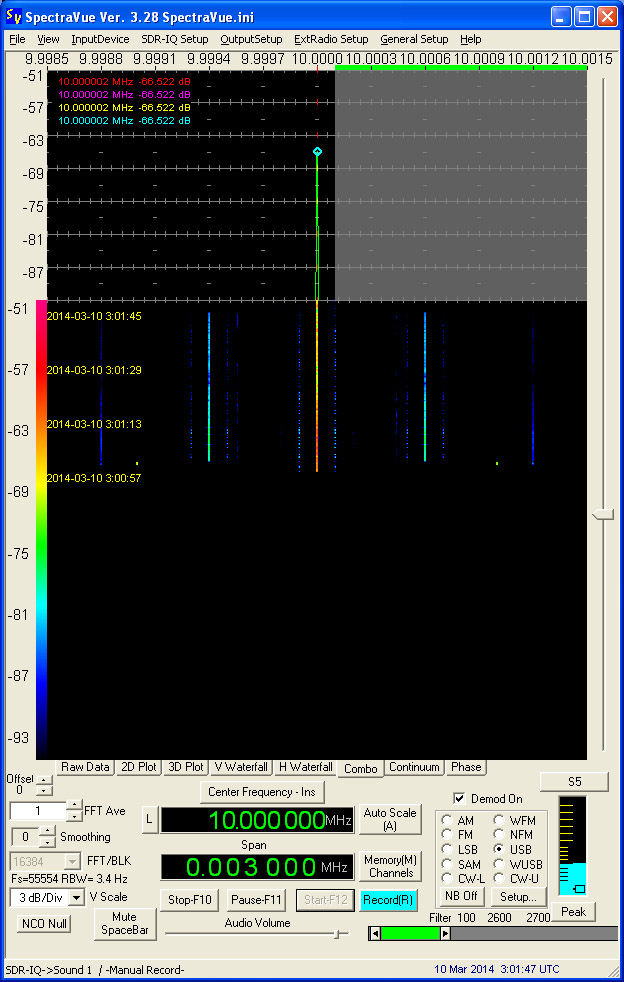The height and width of the screenshot is (982, 624).
Task: Click the L lock button
Action: (x=150, y=820)
